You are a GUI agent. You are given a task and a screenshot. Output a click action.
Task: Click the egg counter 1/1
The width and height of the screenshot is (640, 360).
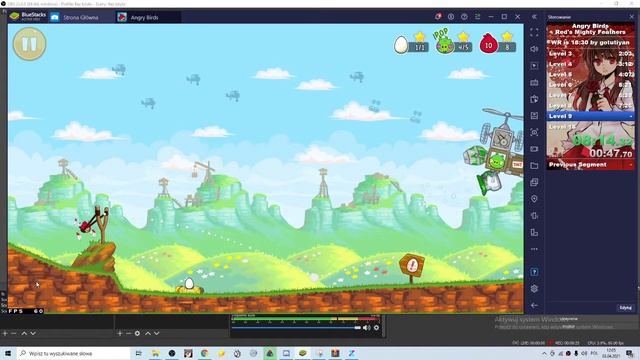pyautogui.click(x=411, y=44)
